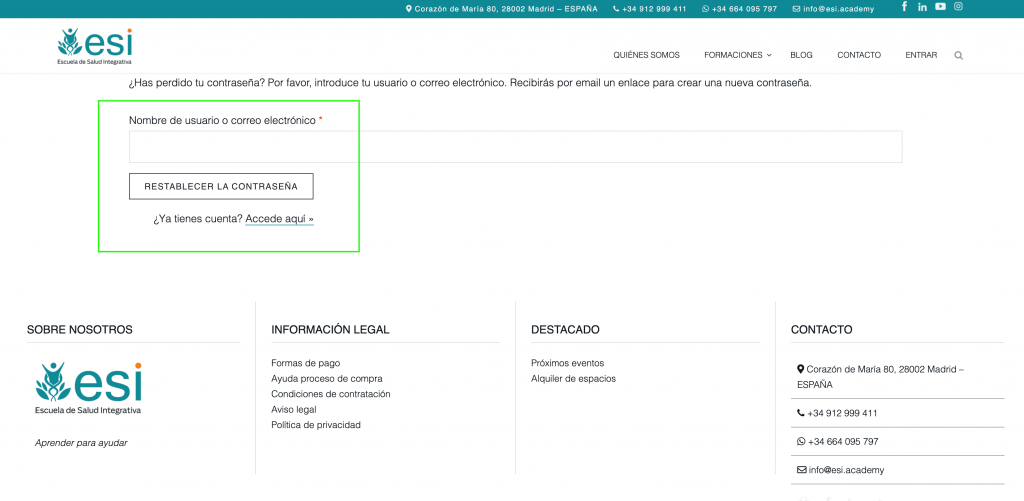Click the info@esi.academy email in footer
The width and height of the screenshot is (1024, 501).
[846, 470]
